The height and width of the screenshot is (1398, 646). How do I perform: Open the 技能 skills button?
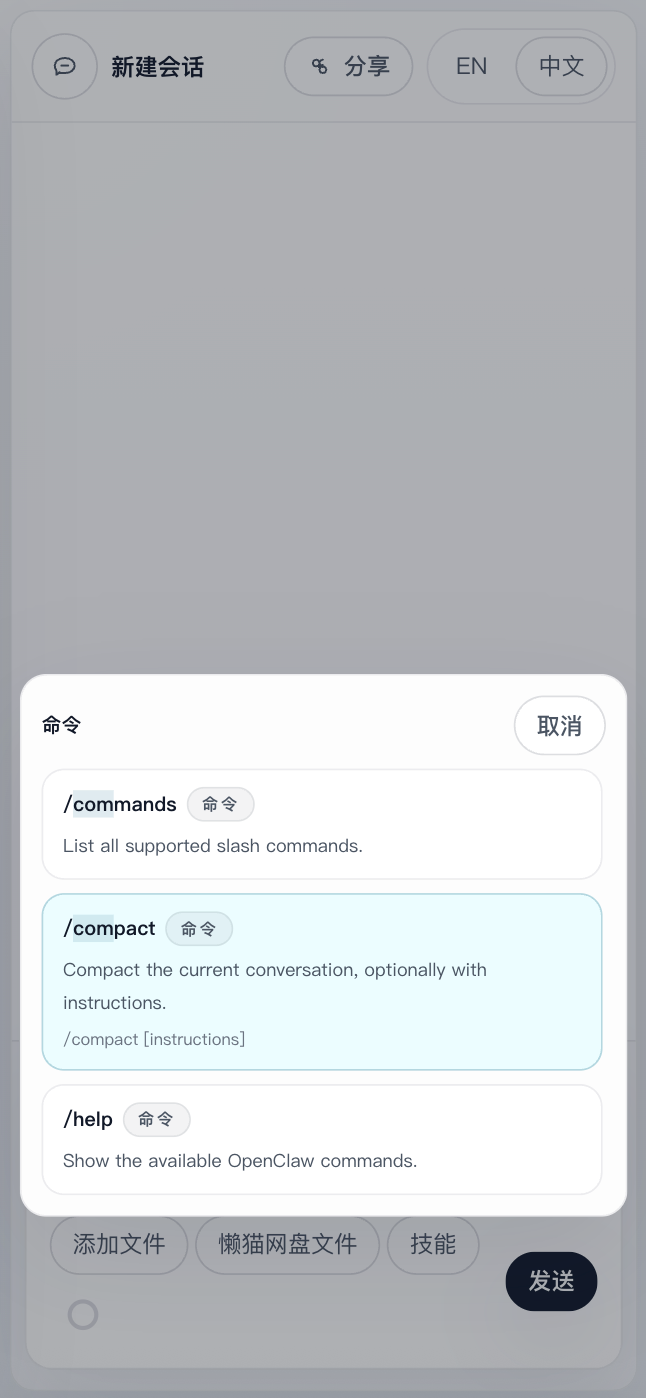tap(433, 1245)
